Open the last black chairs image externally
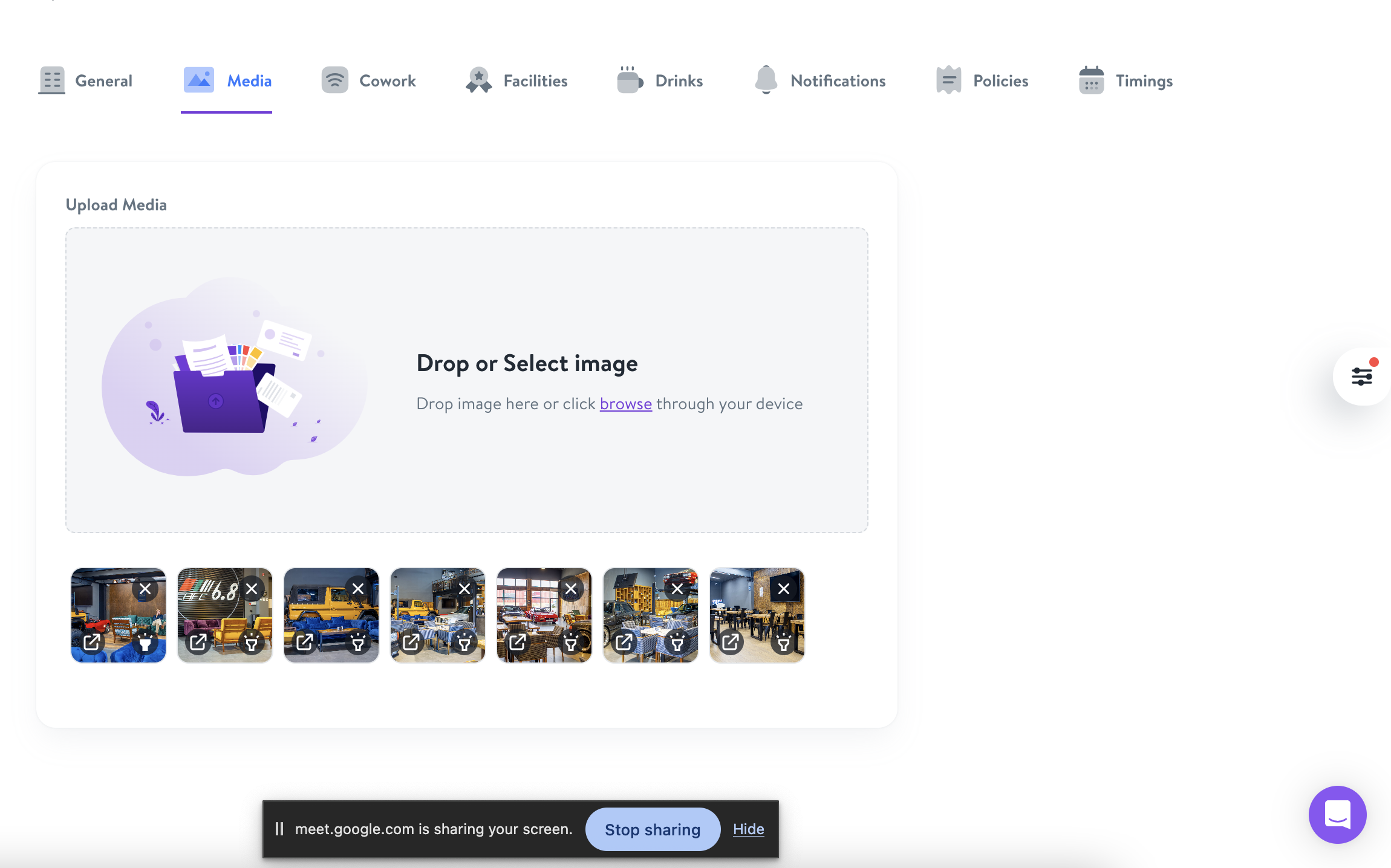 pyautogui.click(x=731, y=642)
